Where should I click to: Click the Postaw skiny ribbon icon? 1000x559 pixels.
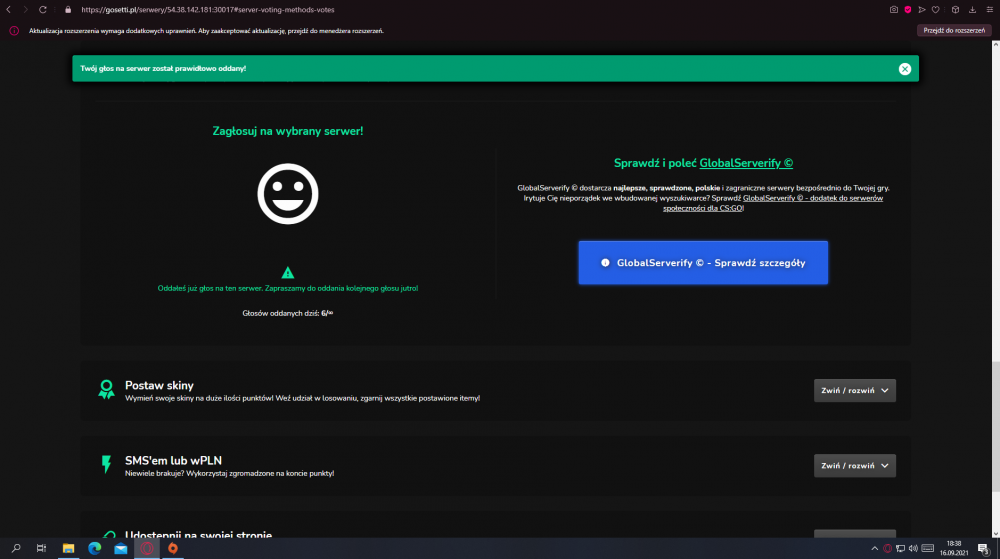(x=107, y=389)
